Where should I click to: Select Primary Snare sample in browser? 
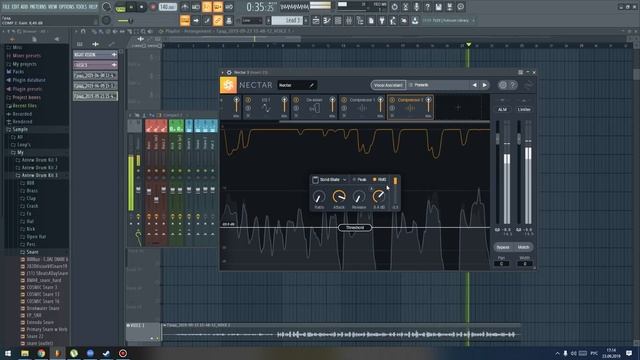click(47, 329)
